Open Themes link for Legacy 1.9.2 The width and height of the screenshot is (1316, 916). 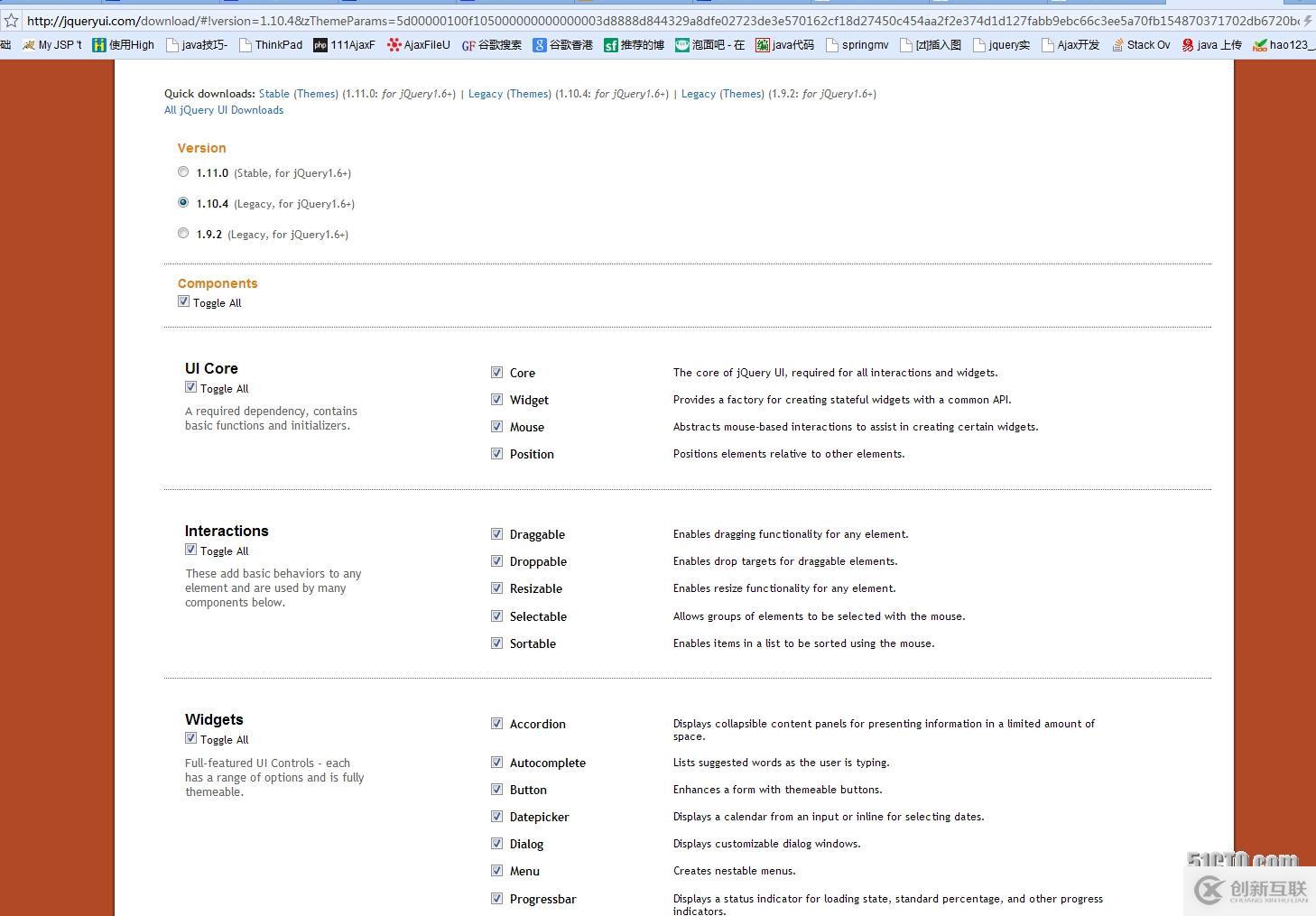click(x=742, y=94)
